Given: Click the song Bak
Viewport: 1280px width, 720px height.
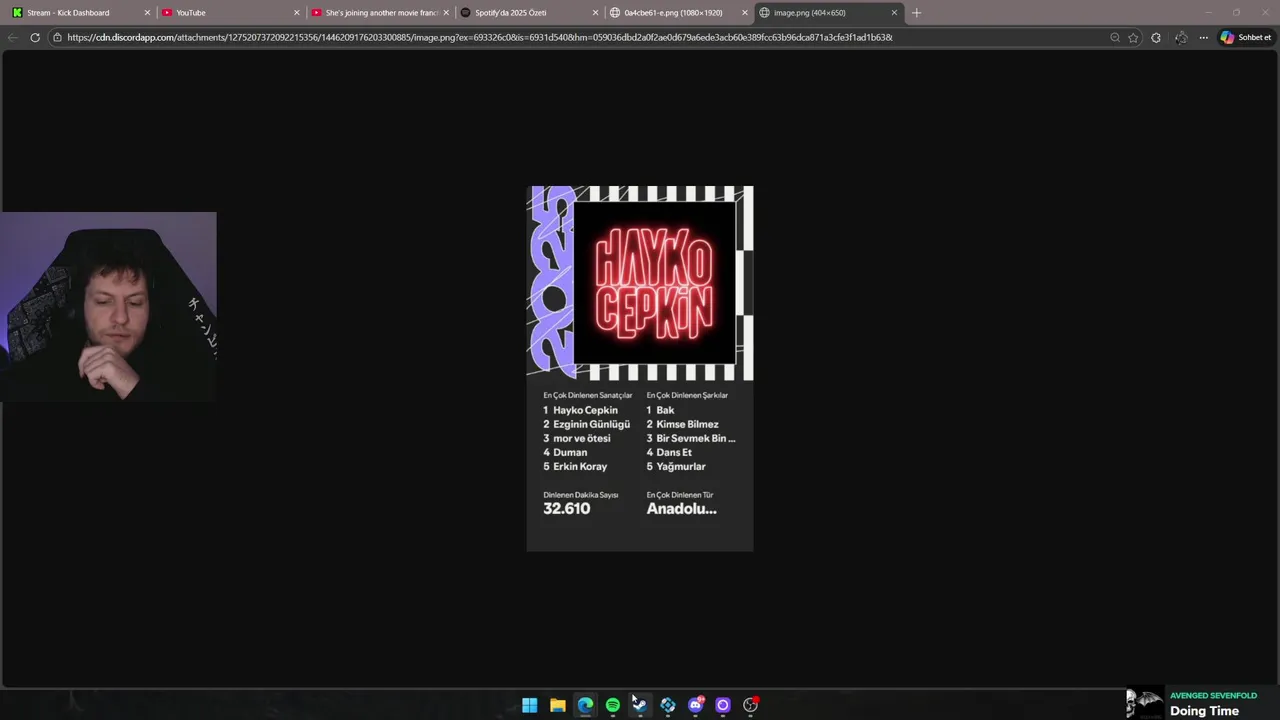Looking at the screenshot, I should coord(665,410).
